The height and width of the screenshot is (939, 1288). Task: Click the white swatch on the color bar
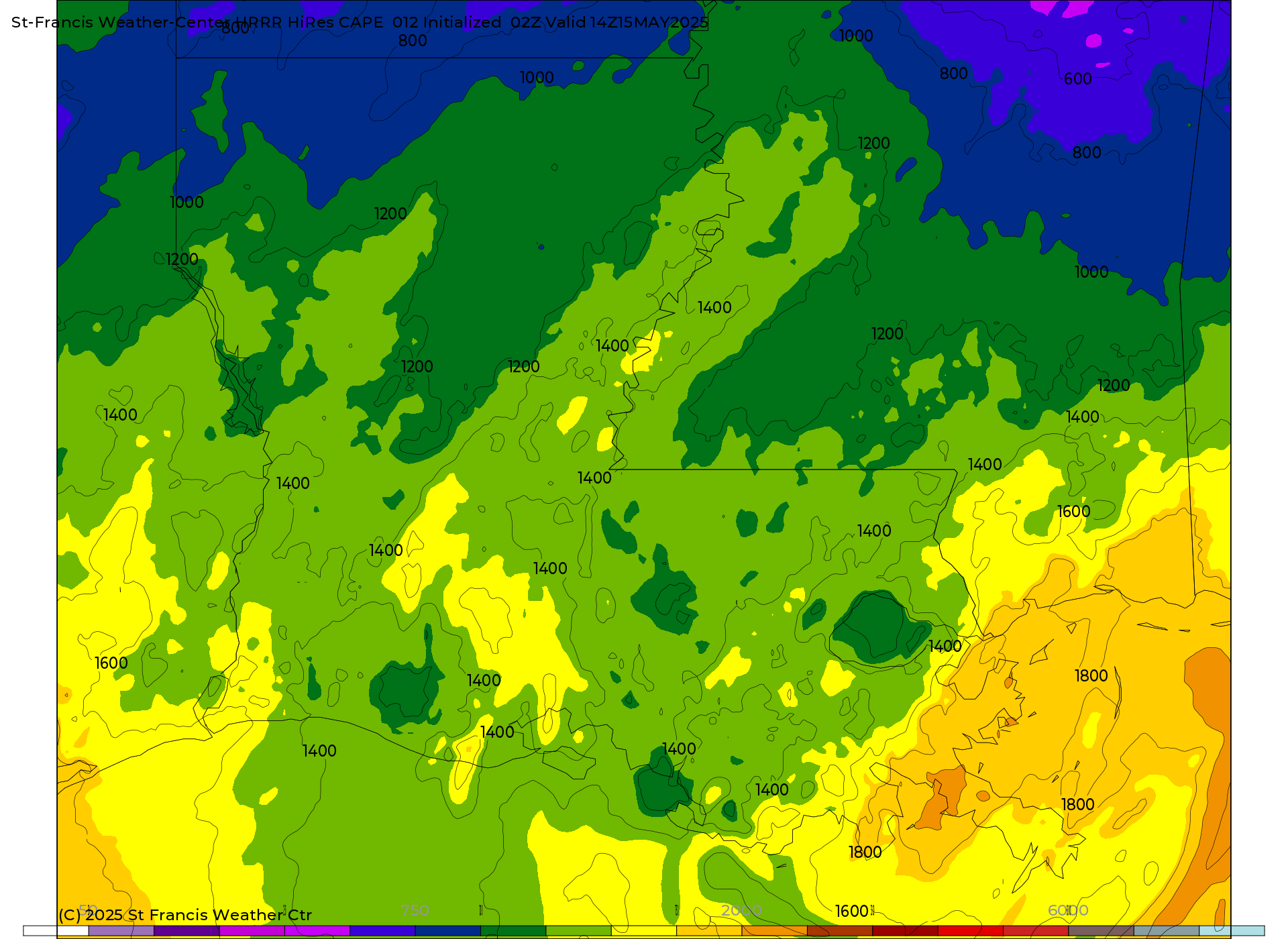[56, 931]
